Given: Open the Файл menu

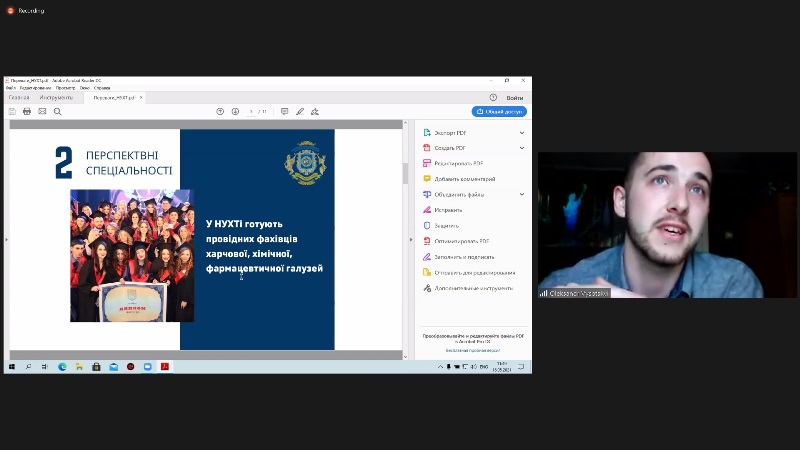Looking at the screenshot, I should click(x=11, y=88).
